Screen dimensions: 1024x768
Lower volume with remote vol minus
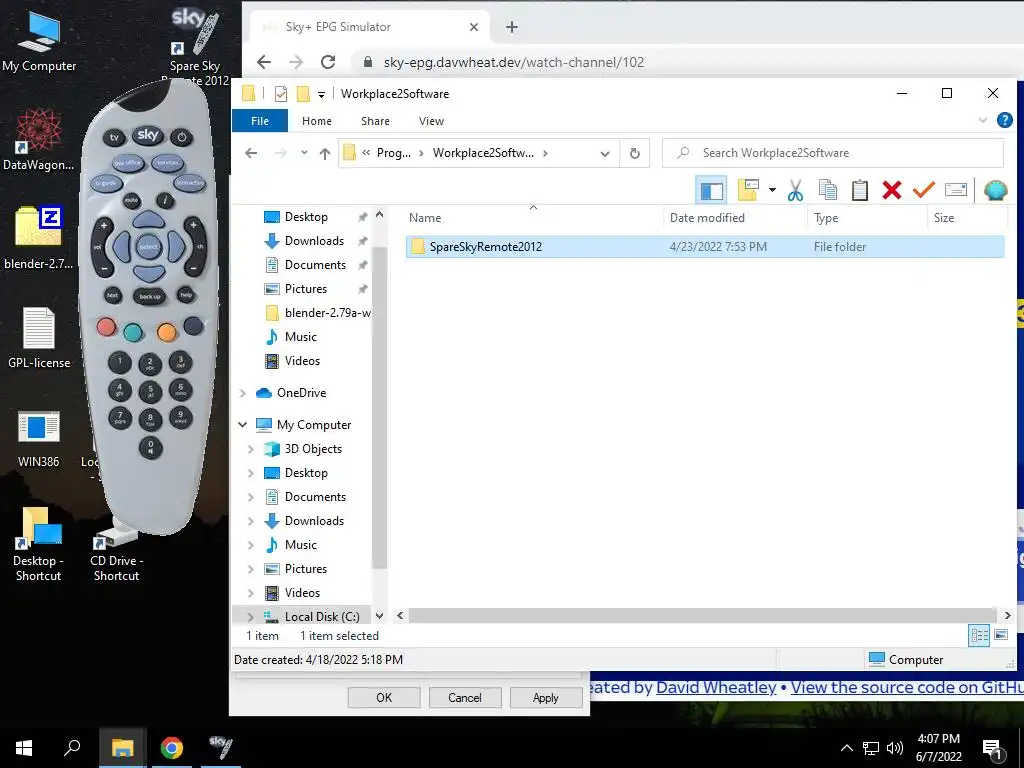[104, 268]
